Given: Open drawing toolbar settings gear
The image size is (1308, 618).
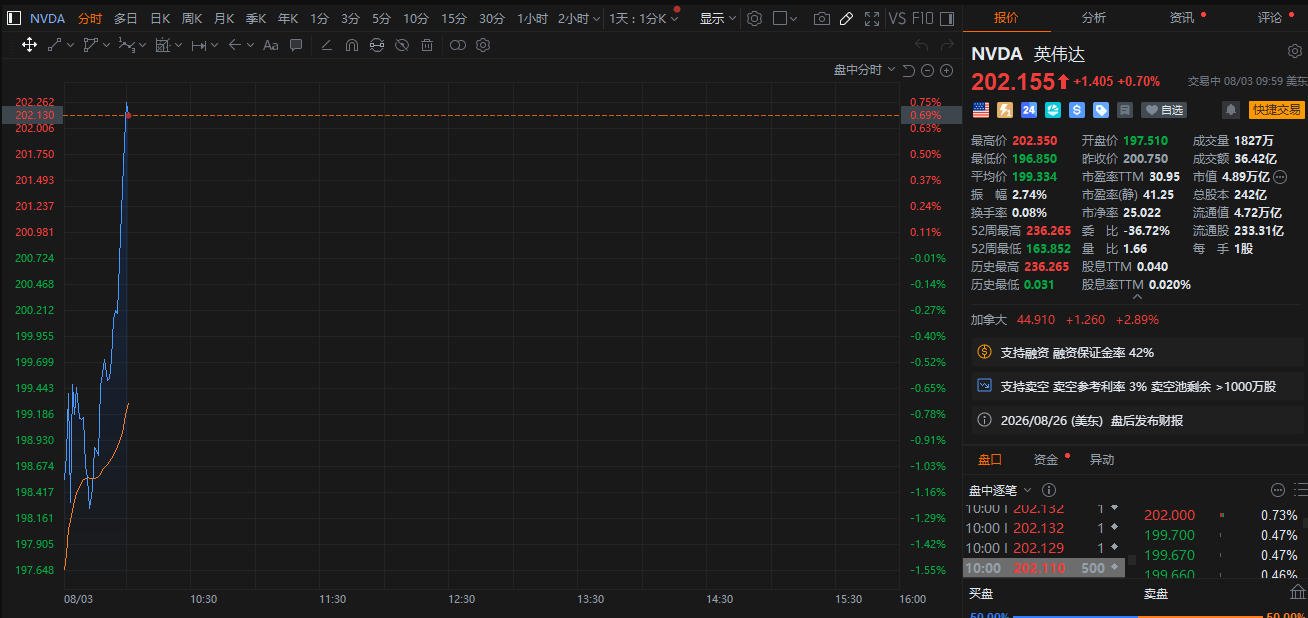Looking at the screenshot, I should click(483, 44).
